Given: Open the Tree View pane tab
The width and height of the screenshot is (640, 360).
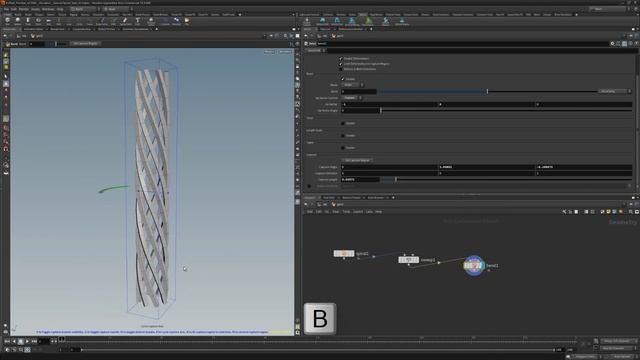Looking at the screenshot, I should pos(329,198).
